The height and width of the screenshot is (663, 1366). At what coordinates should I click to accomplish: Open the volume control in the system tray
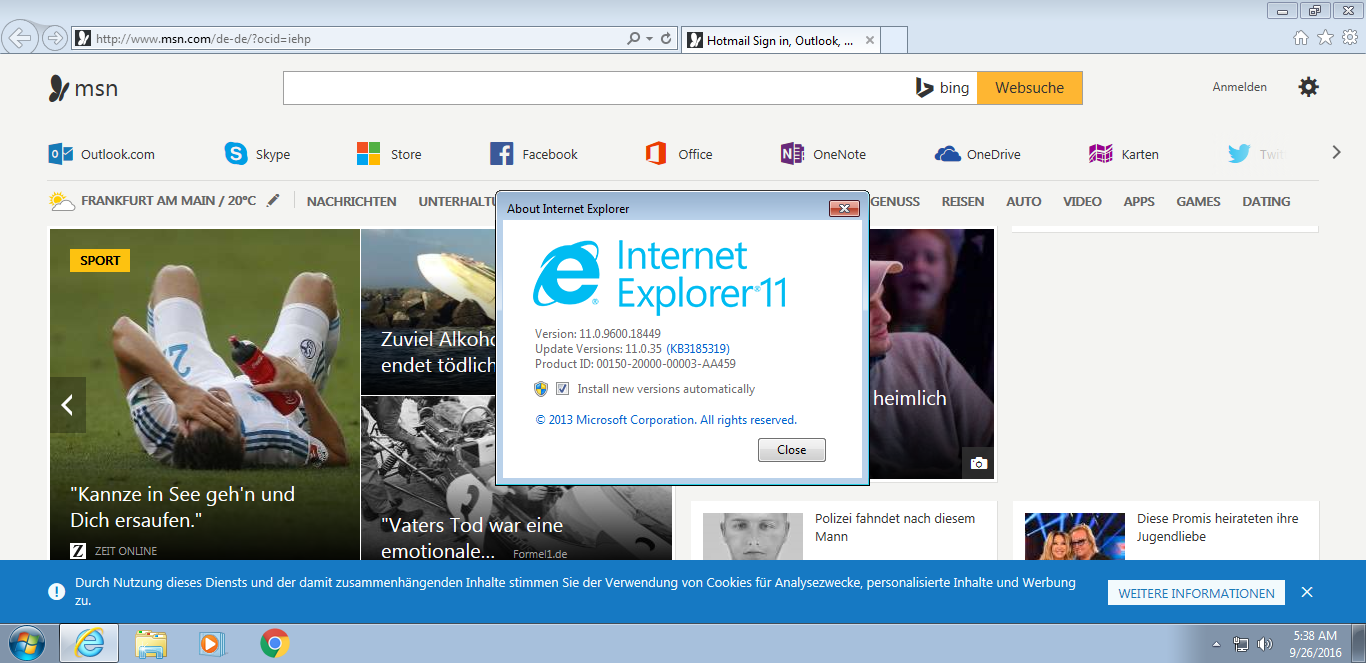point(1265,643)
